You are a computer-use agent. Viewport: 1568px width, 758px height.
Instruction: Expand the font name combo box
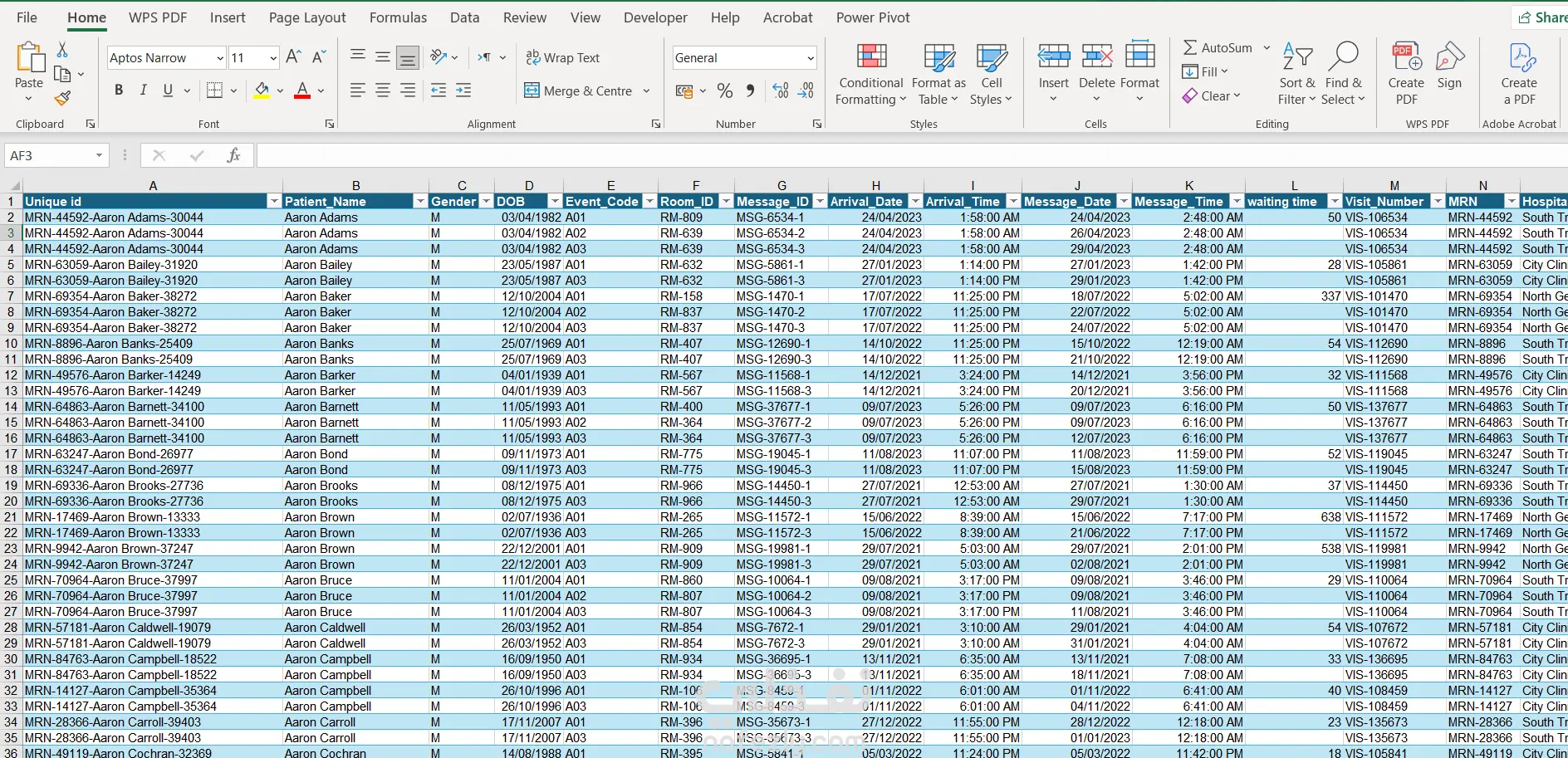(x=220, y=58)
